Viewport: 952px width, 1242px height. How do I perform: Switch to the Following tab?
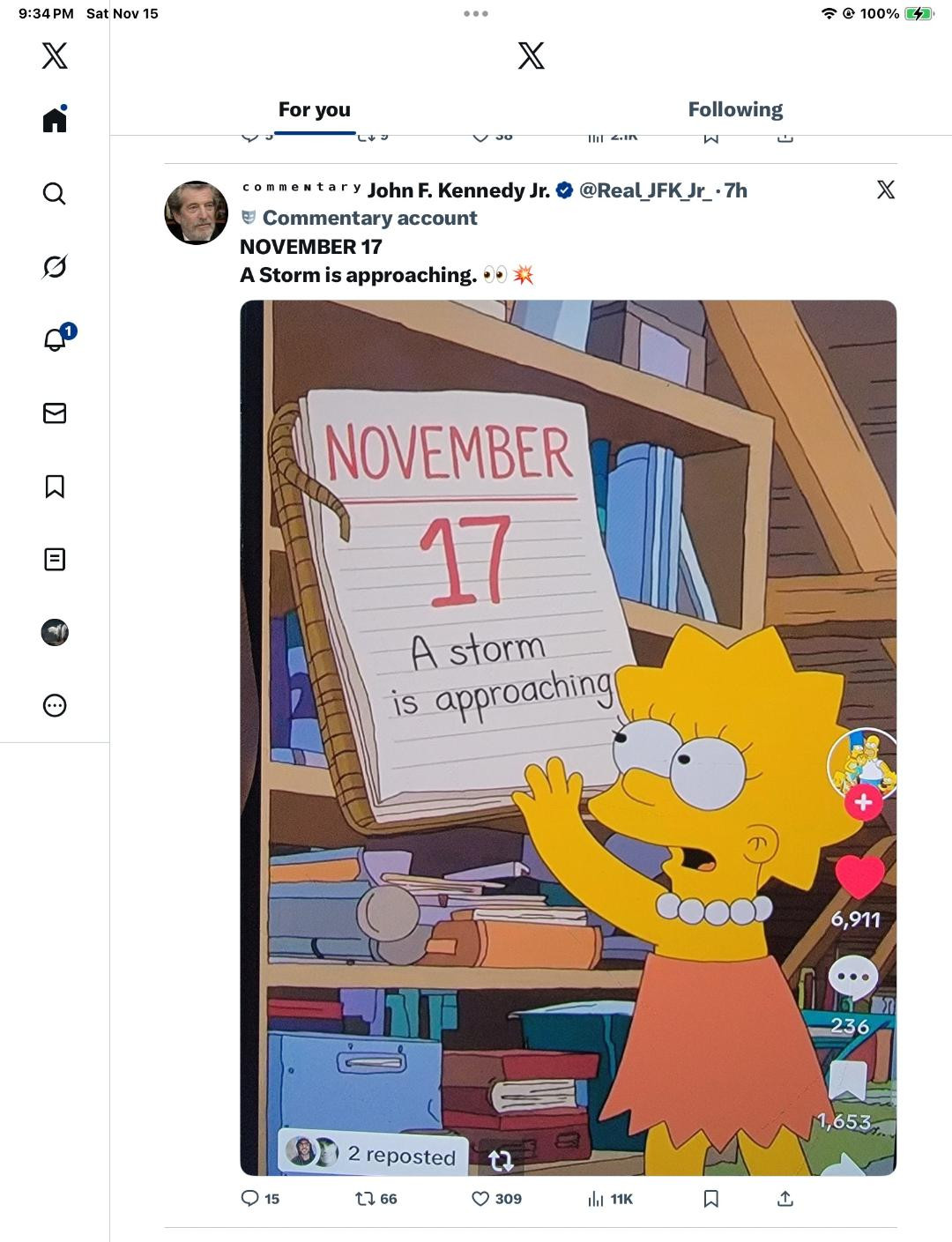735,109
